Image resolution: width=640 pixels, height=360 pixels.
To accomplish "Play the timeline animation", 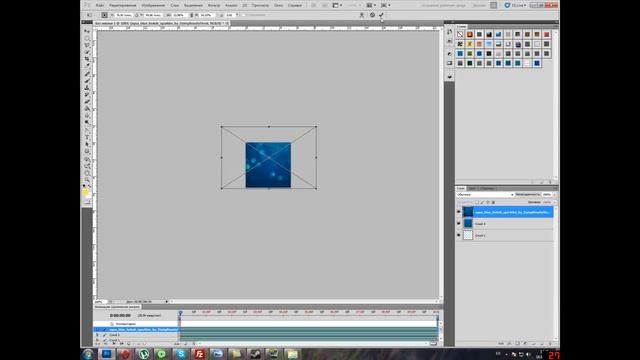I will coord(114,344).
